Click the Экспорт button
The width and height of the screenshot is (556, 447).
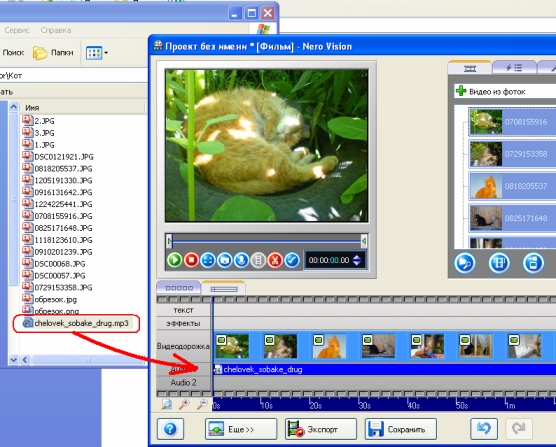click(x=321, y=429)
